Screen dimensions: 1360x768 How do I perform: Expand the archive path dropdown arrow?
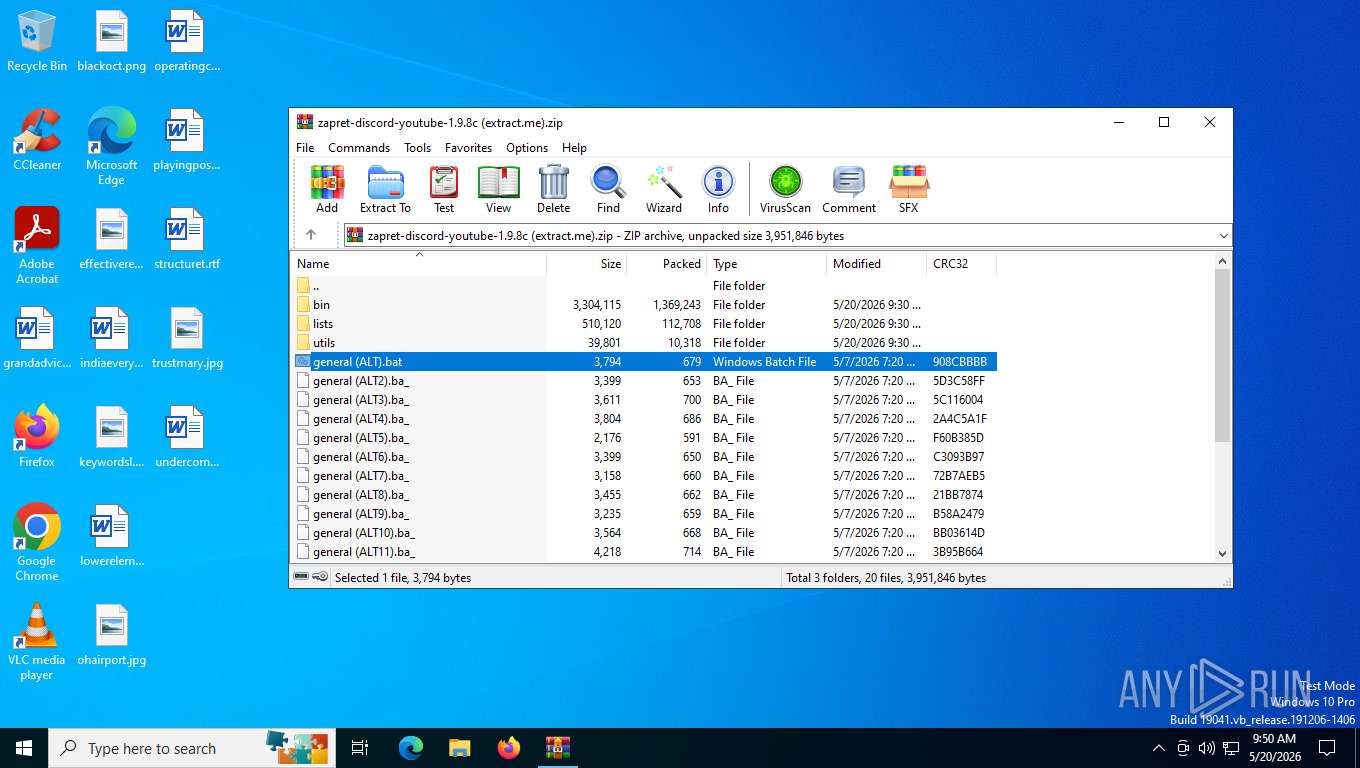pyautogui.click(x=1223, y=236)
